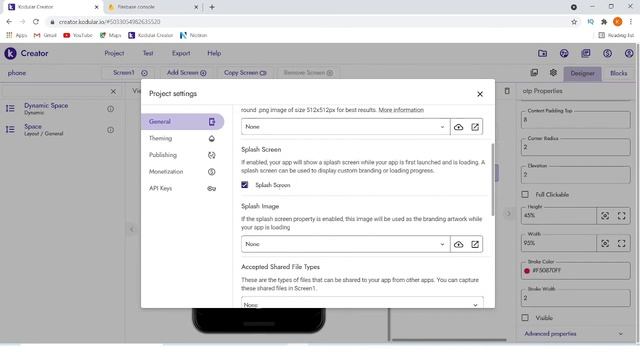Screen dimensions: 640x360
Task: Click the Remove Screen button
Action: click(308, 73)
